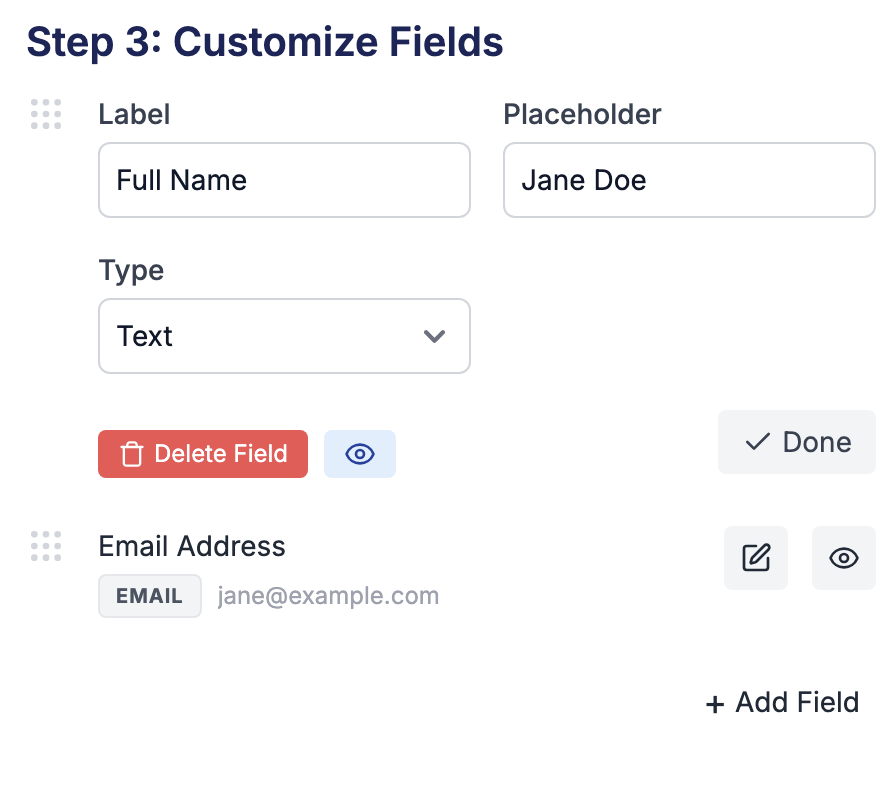Click the EMAIL type badge

click(149, 595)
